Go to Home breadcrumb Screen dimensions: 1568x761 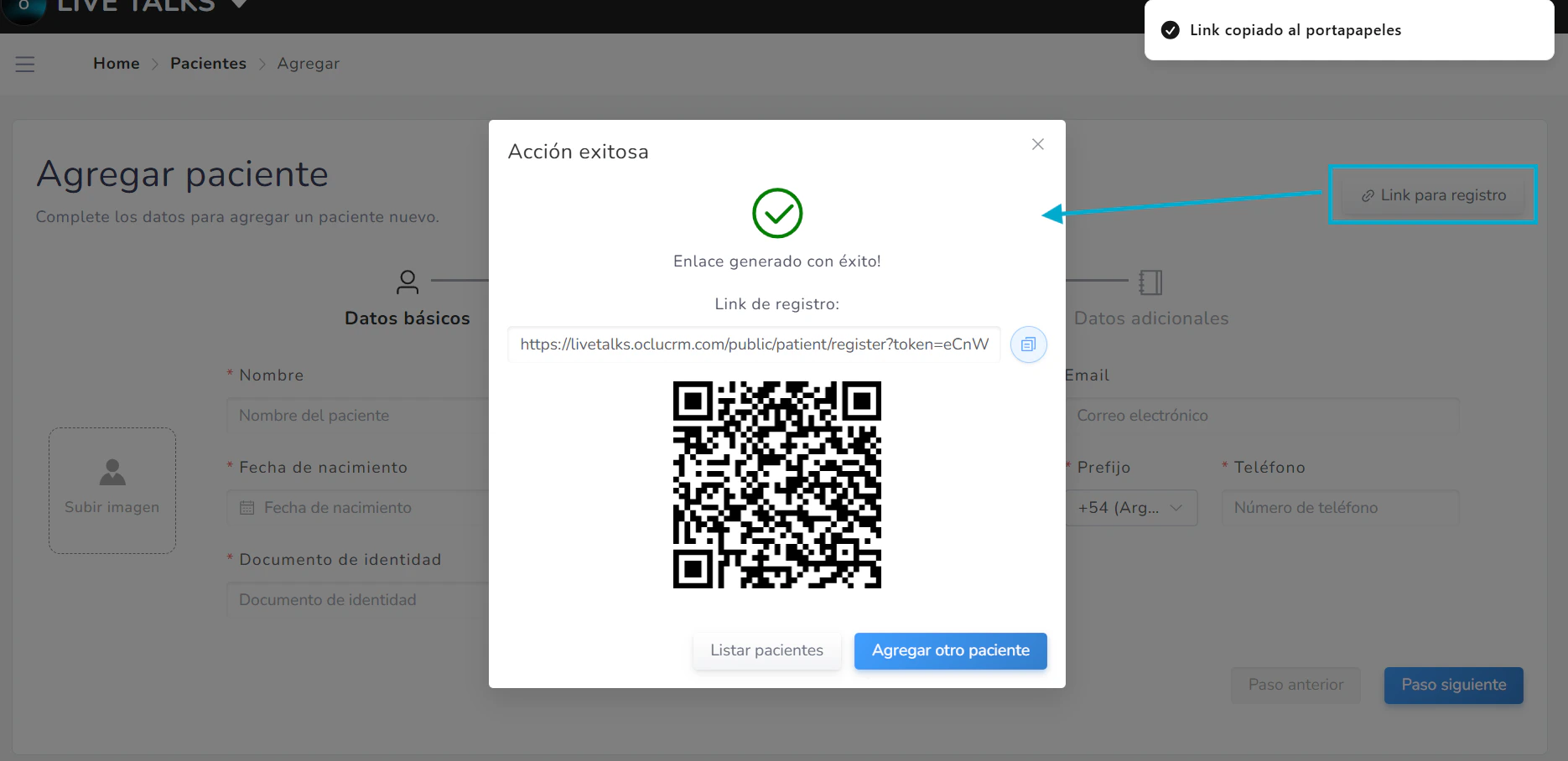[117, 64]
